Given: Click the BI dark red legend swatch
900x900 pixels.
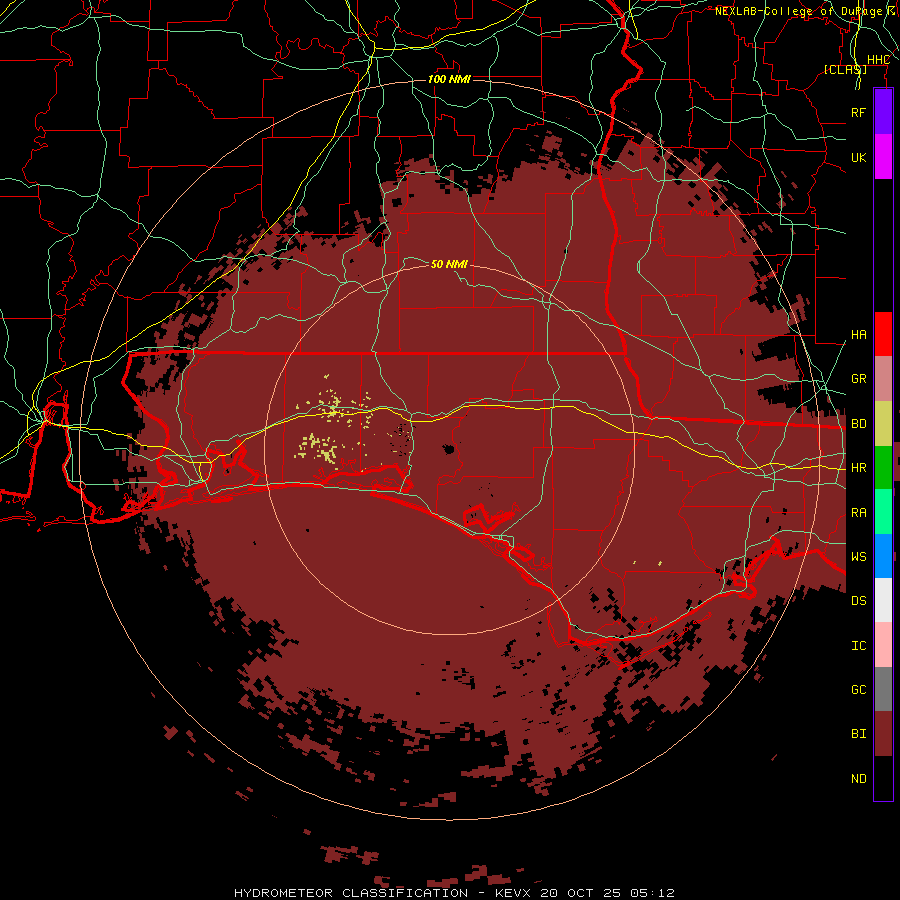Looking at the screenshot, I should pos(883,734).
